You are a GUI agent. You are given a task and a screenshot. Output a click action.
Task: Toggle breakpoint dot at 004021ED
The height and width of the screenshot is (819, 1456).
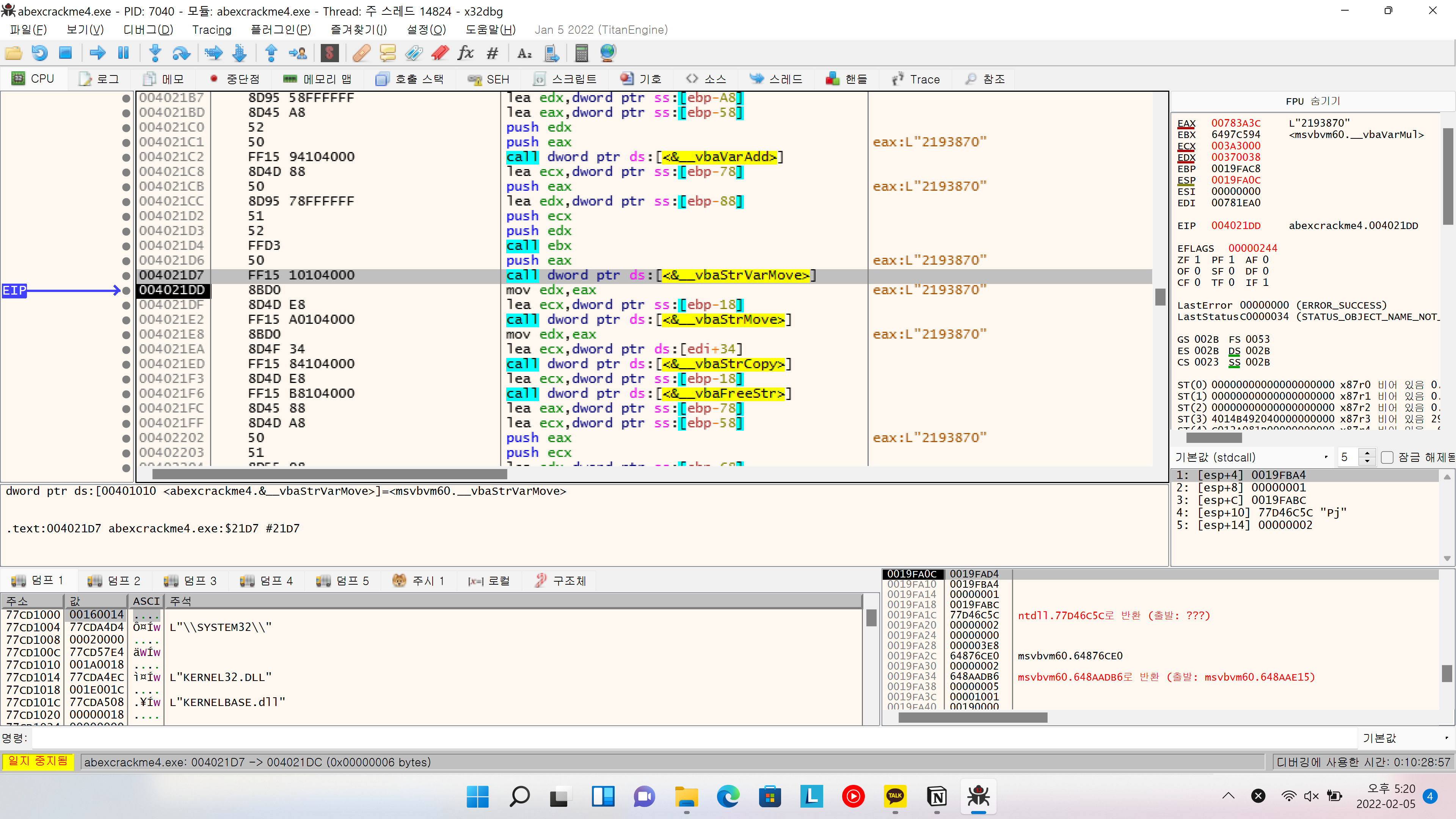126,364
